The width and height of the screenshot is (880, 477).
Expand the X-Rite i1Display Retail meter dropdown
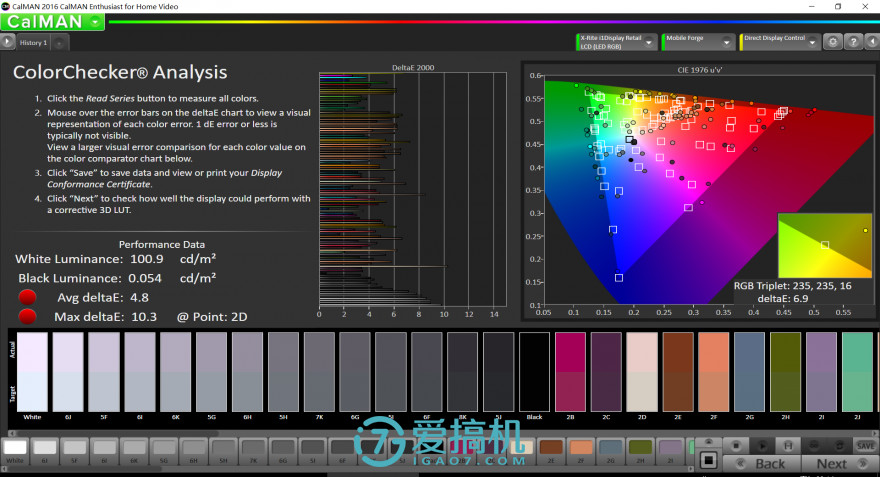pyautogui.click(x=651, y=42)
